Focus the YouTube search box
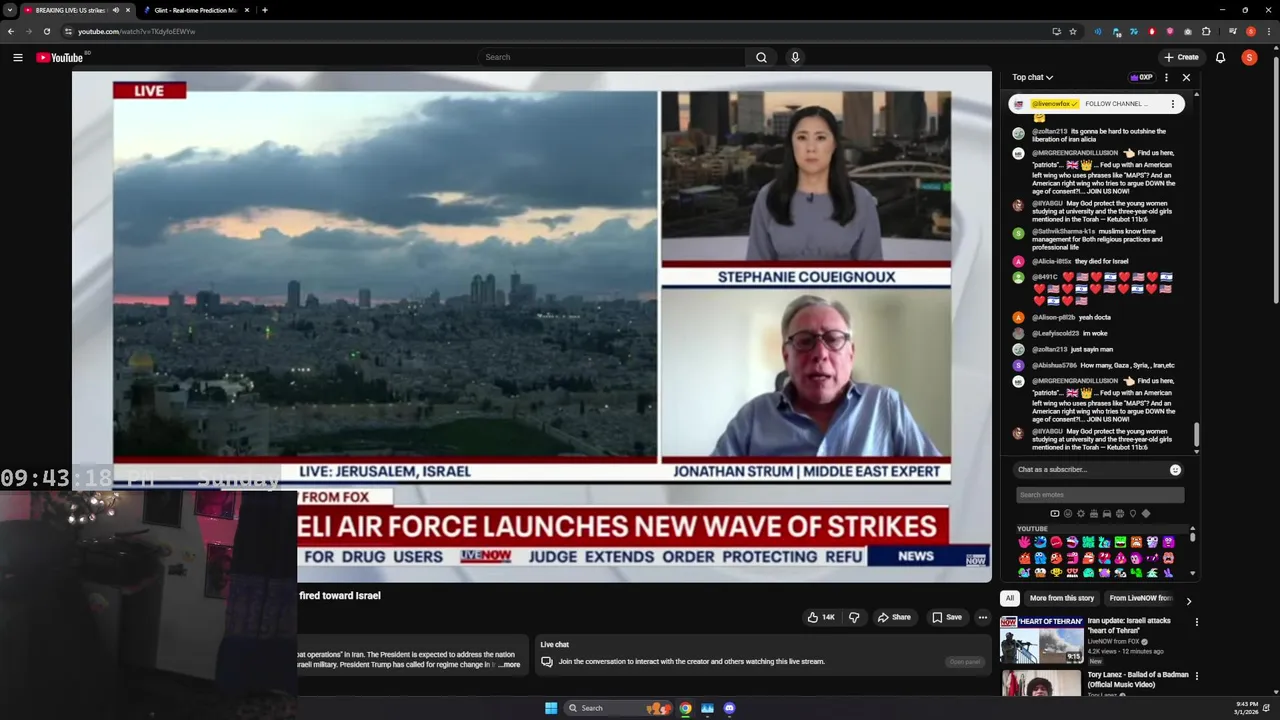Viewport: 1280px width, 720px height. point(610,57)
